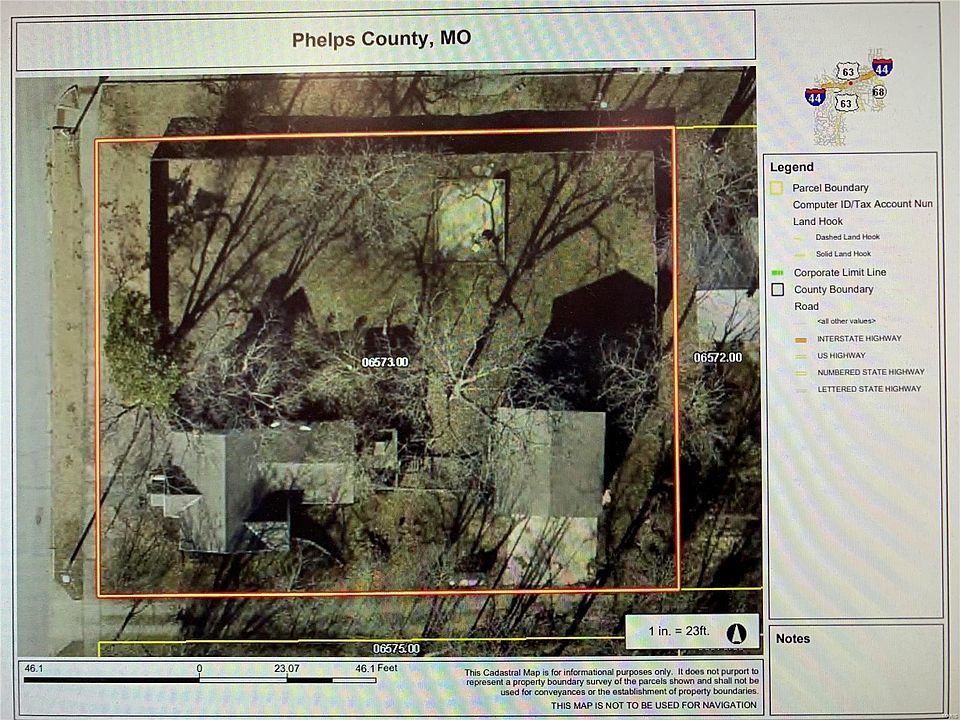The image size is (960, 720).
Task: Click the US HIGHWAY legend entry
Action: [841, 356]
